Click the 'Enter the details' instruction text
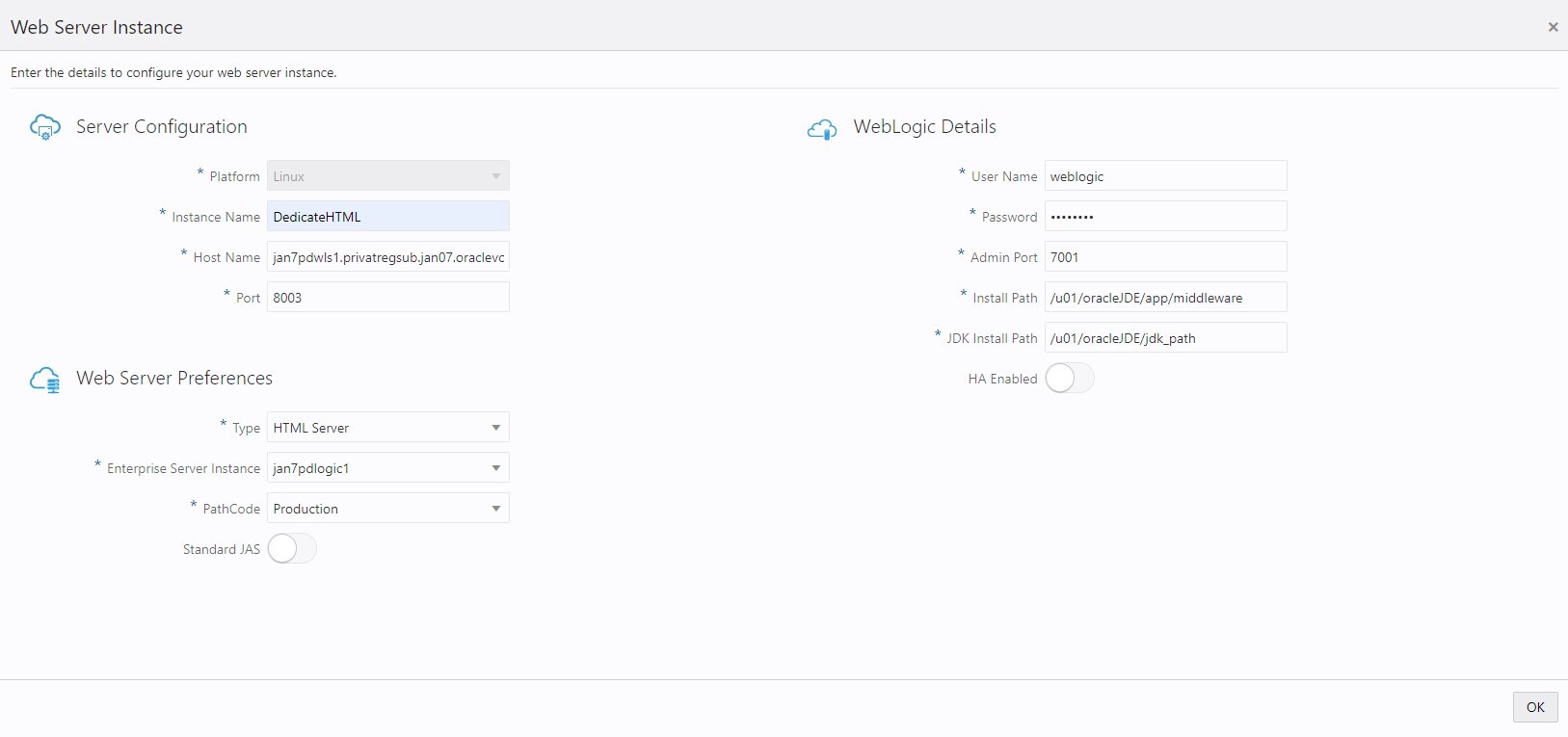Viewport: 1568px width, 737px height. [x=173, y=72]
